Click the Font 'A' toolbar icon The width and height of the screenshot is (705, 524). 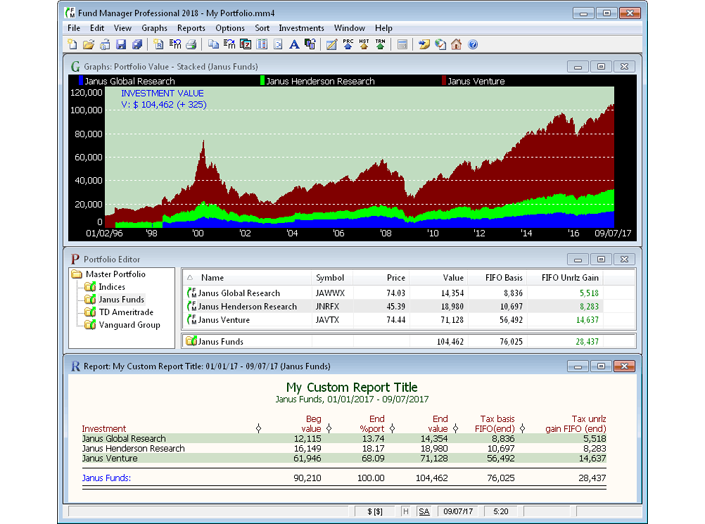tap(294, 44)
